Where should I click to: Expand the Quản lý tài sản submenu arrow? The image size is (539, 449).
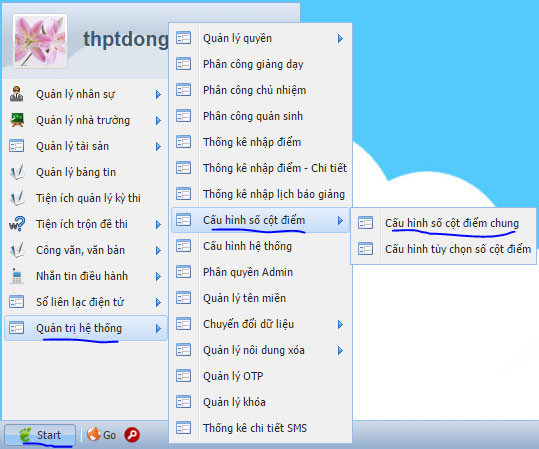pyautogui.click(x=158, y=146)
